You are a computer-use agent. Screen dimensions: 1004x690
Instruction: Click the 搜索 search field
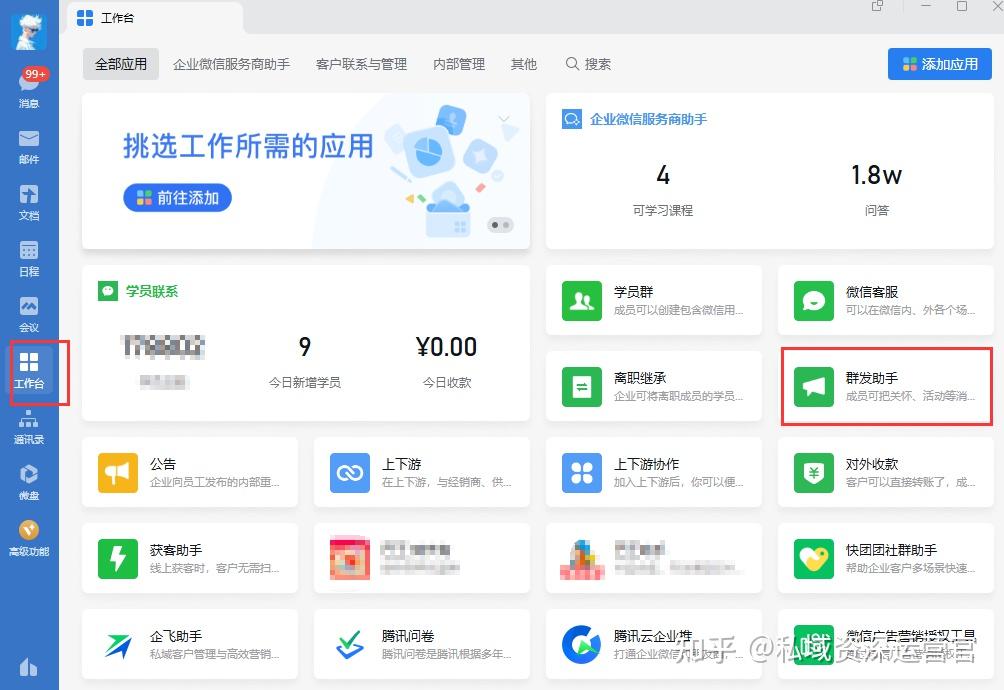(x=588, y=64)
